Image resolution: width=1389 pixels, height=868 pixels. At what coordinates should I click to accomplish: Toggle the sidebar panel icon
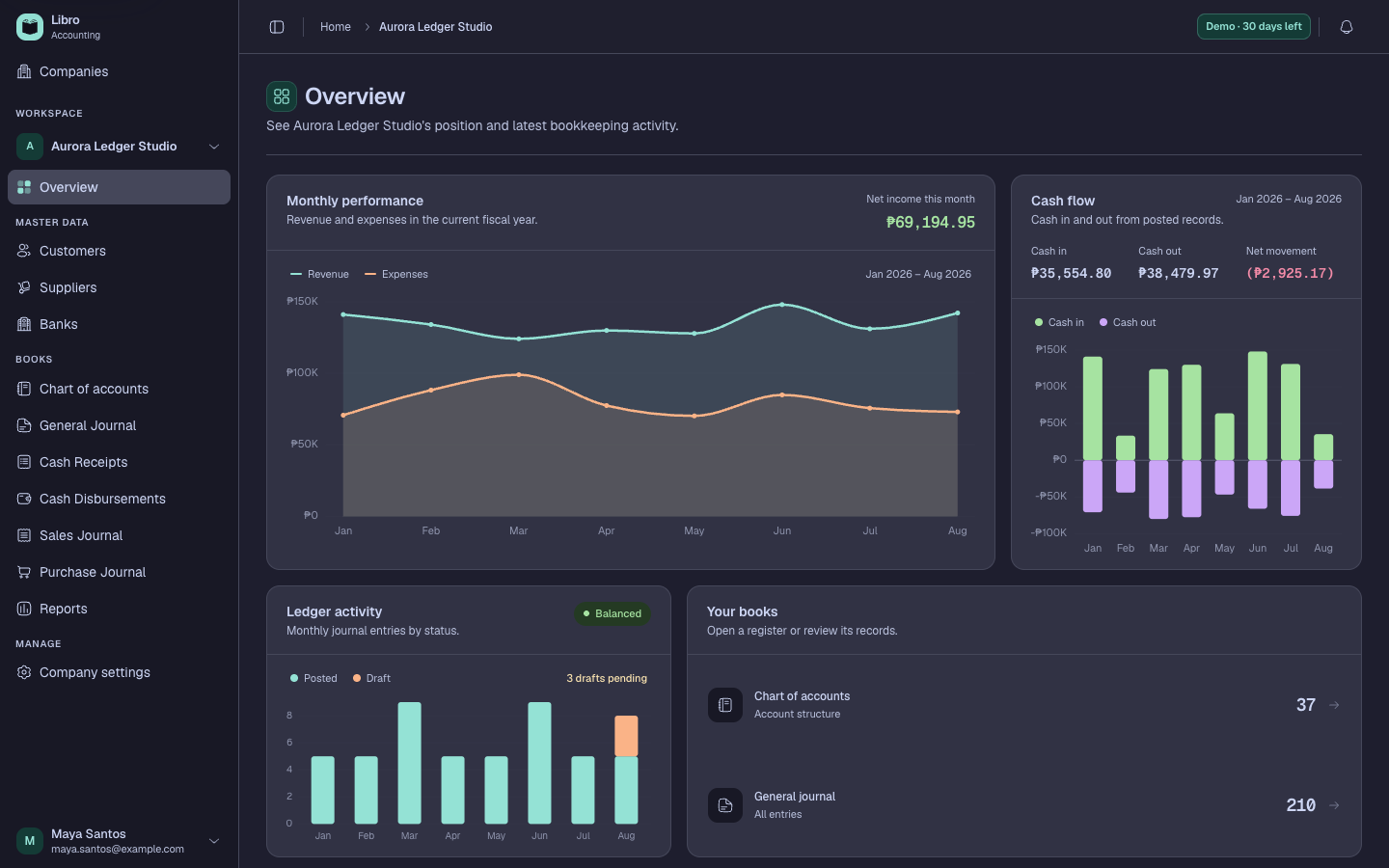(277, 27)
